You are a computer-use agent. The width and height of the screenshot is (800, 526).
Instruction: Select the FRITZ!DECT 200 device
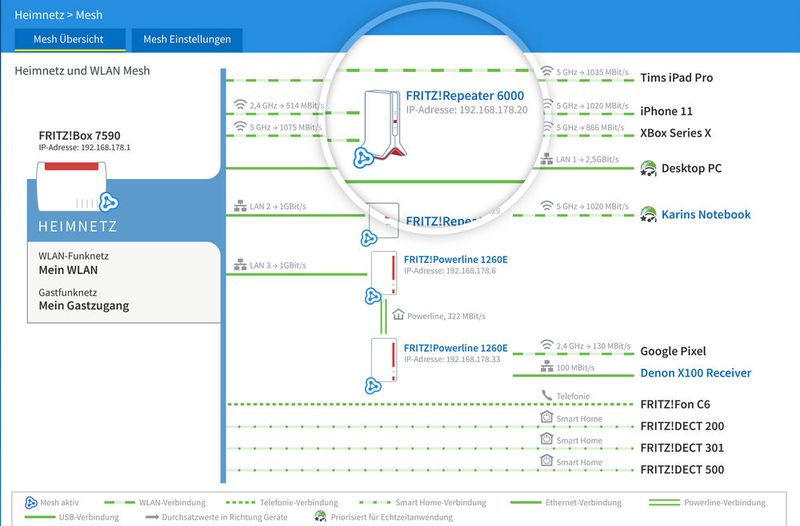pyautogui.click(x=682, y=426)
